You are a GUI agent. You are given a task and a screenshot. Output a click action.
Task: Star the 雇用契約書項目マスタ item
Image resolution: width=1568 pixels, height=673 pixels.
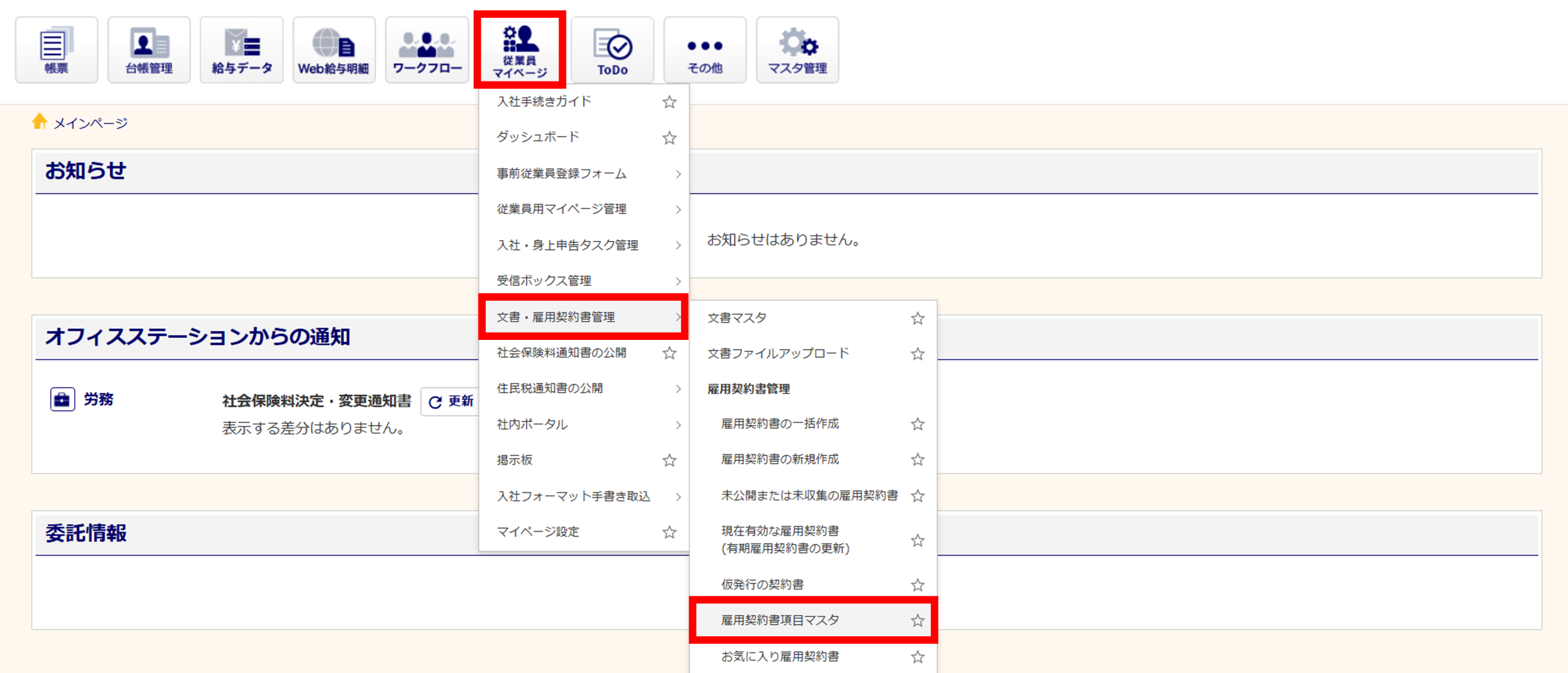(x=918, y=620)
